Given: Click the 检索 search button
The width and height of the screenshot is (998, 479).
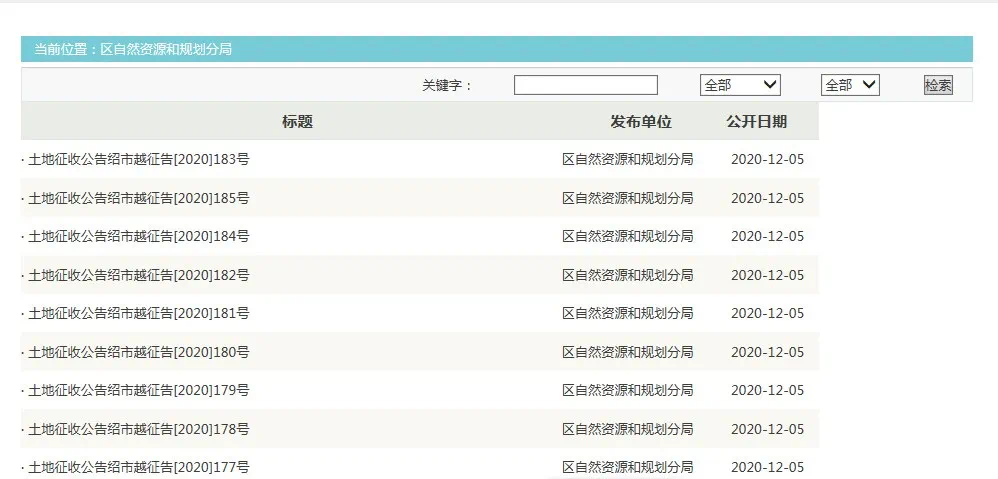Looking at the screenshot, I should (x=938, y=85).
